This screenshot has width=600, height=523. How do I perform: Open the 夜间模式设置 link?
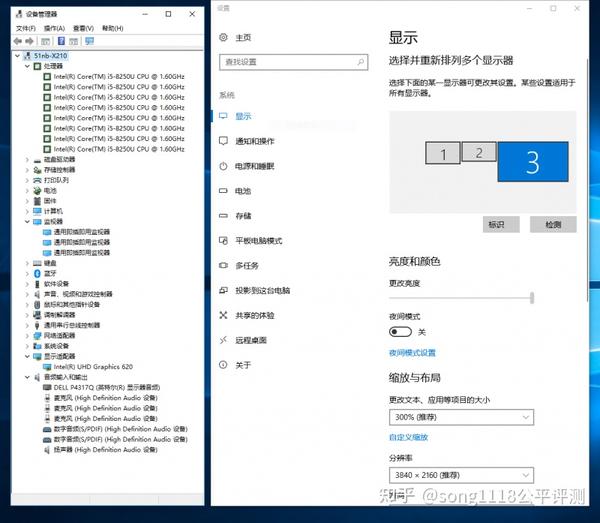(412, 353)
